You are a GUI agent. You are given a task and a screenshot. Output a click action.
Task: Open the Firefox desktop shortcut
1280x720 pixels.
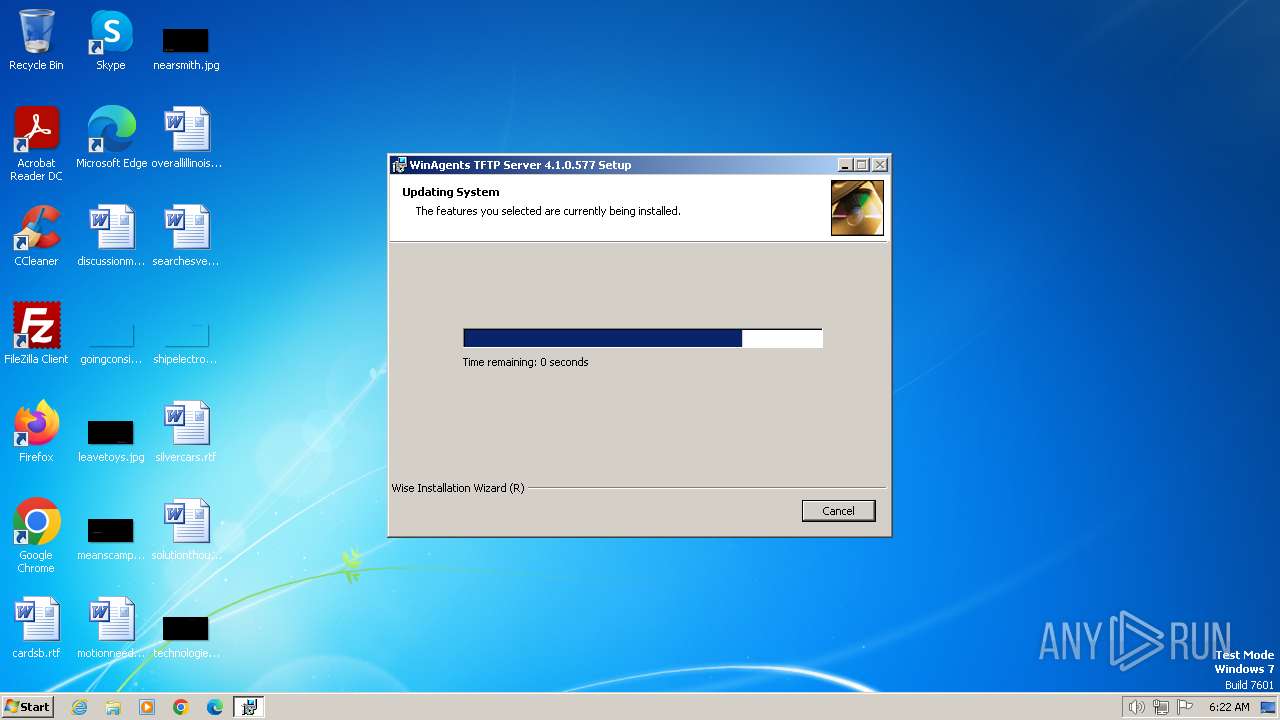36,432
